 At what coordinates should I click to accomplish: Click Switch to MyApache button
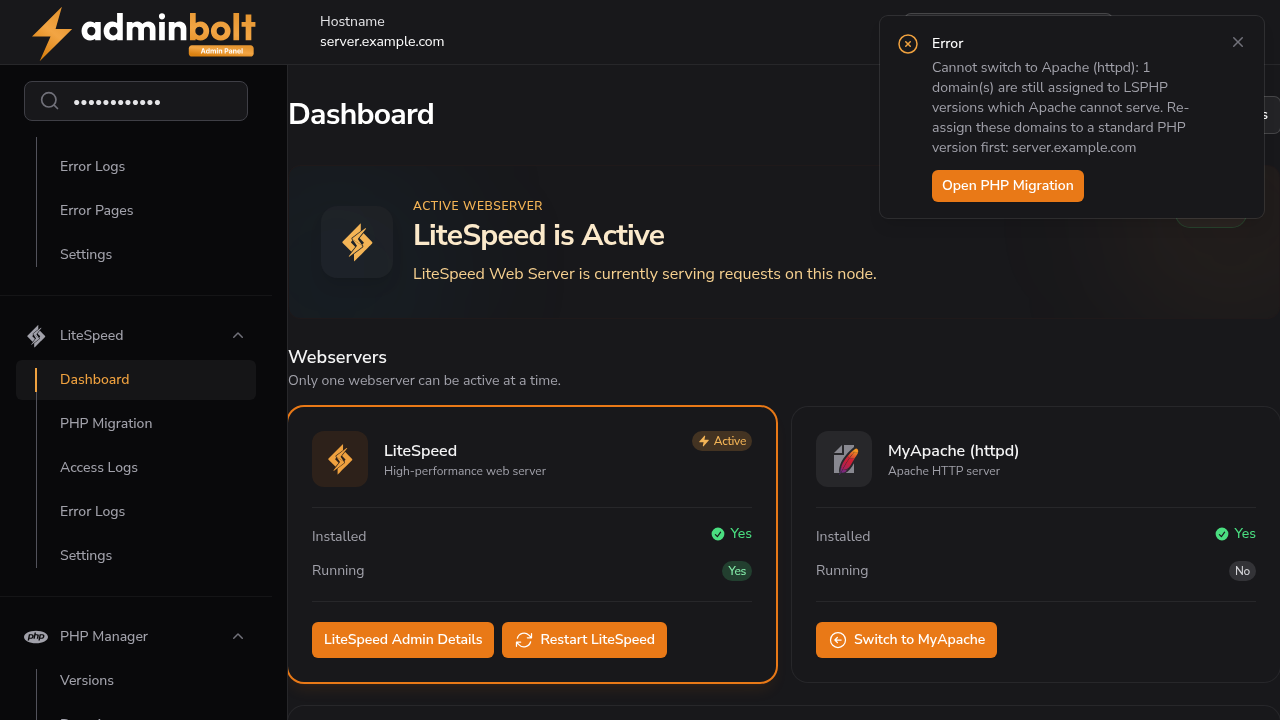tap(906, 640)
